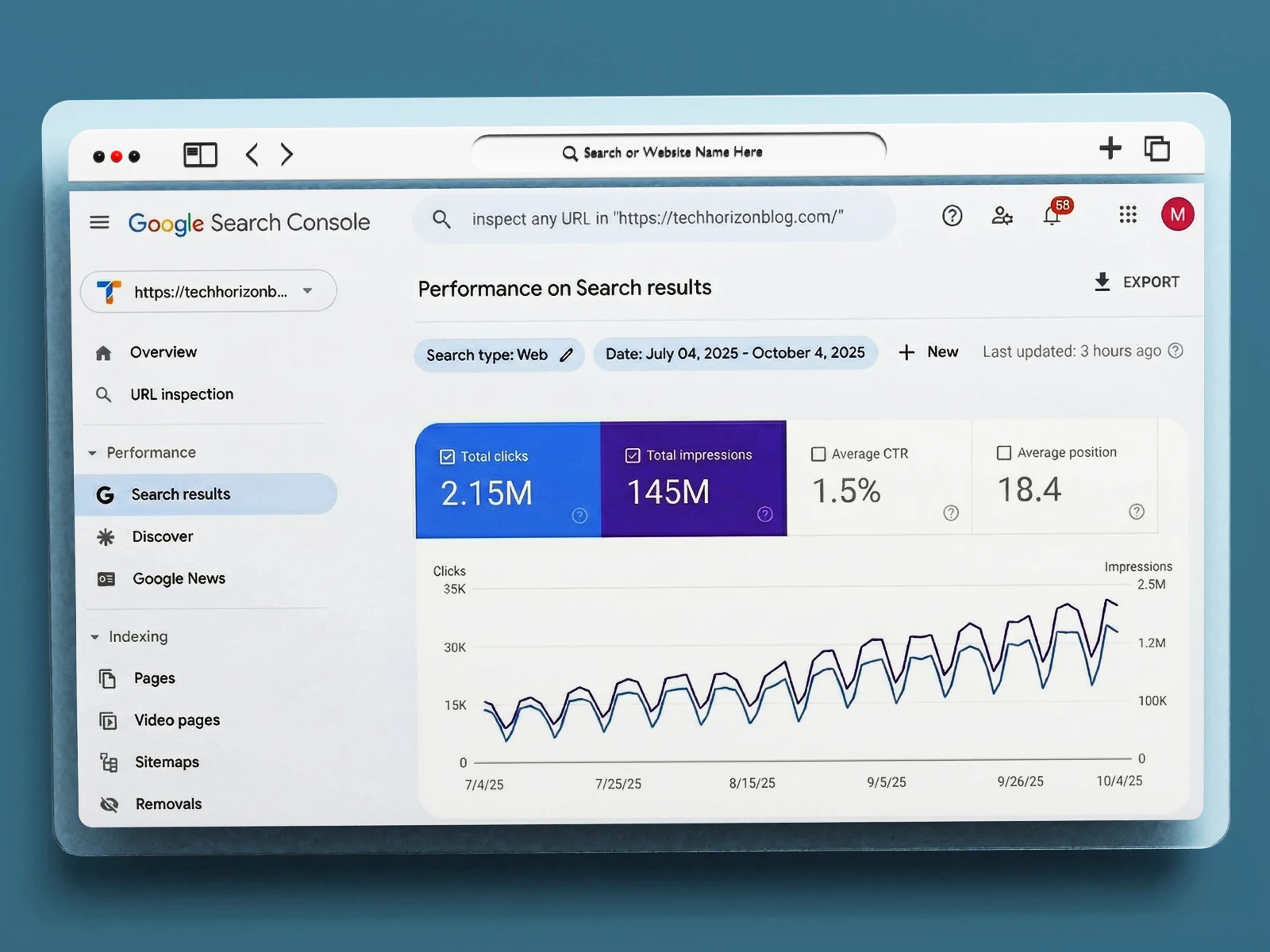Image resolution: width=1270 pixels, height=952 pixels.
Task: Click the 1.5% average CTR value
Action: click(846, 491)
